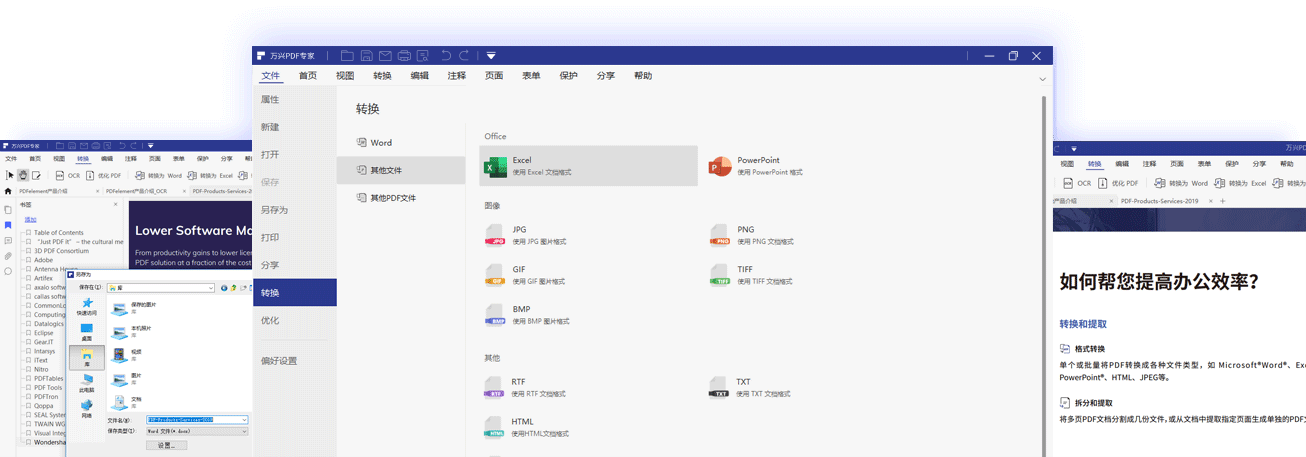Image resolution: width=1306 pixels, height=457 pixels.
Task: Click the email envelope icon in center title bar
Action: click(x=385, y=56)
